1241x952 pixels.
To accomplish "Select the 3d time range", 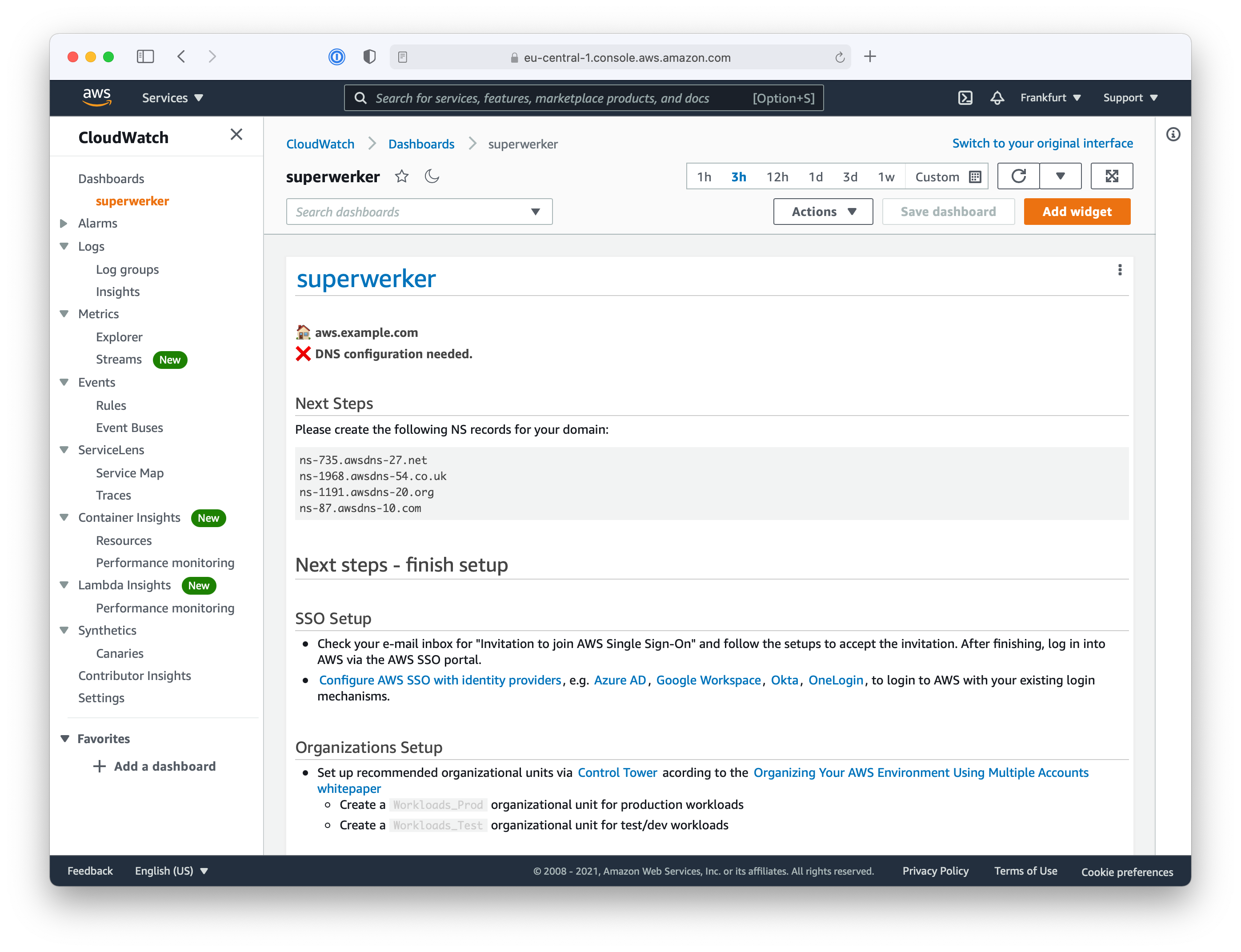I will 850,177.
